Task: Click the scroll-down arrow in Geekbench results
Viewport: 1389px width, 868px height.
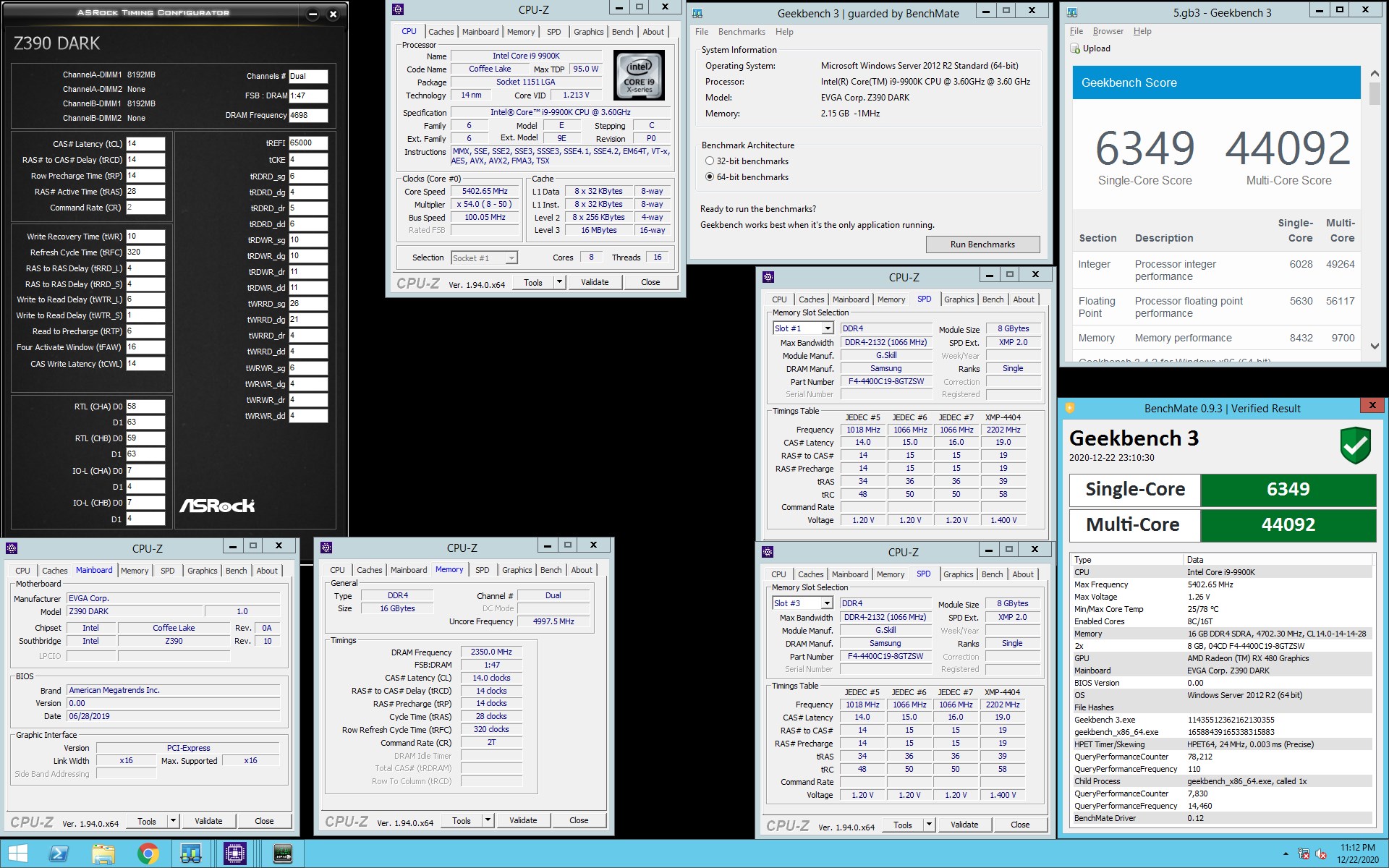Action: click(x=1375, y=346)
